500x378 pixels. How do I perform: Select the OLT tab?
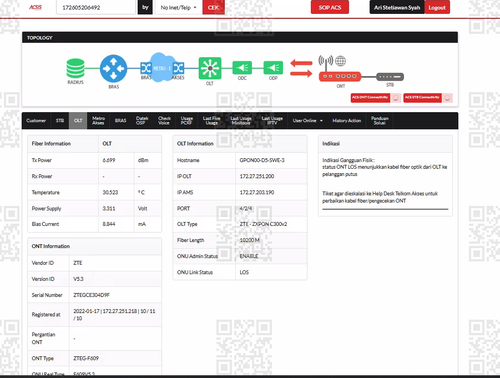coord(78,121)
